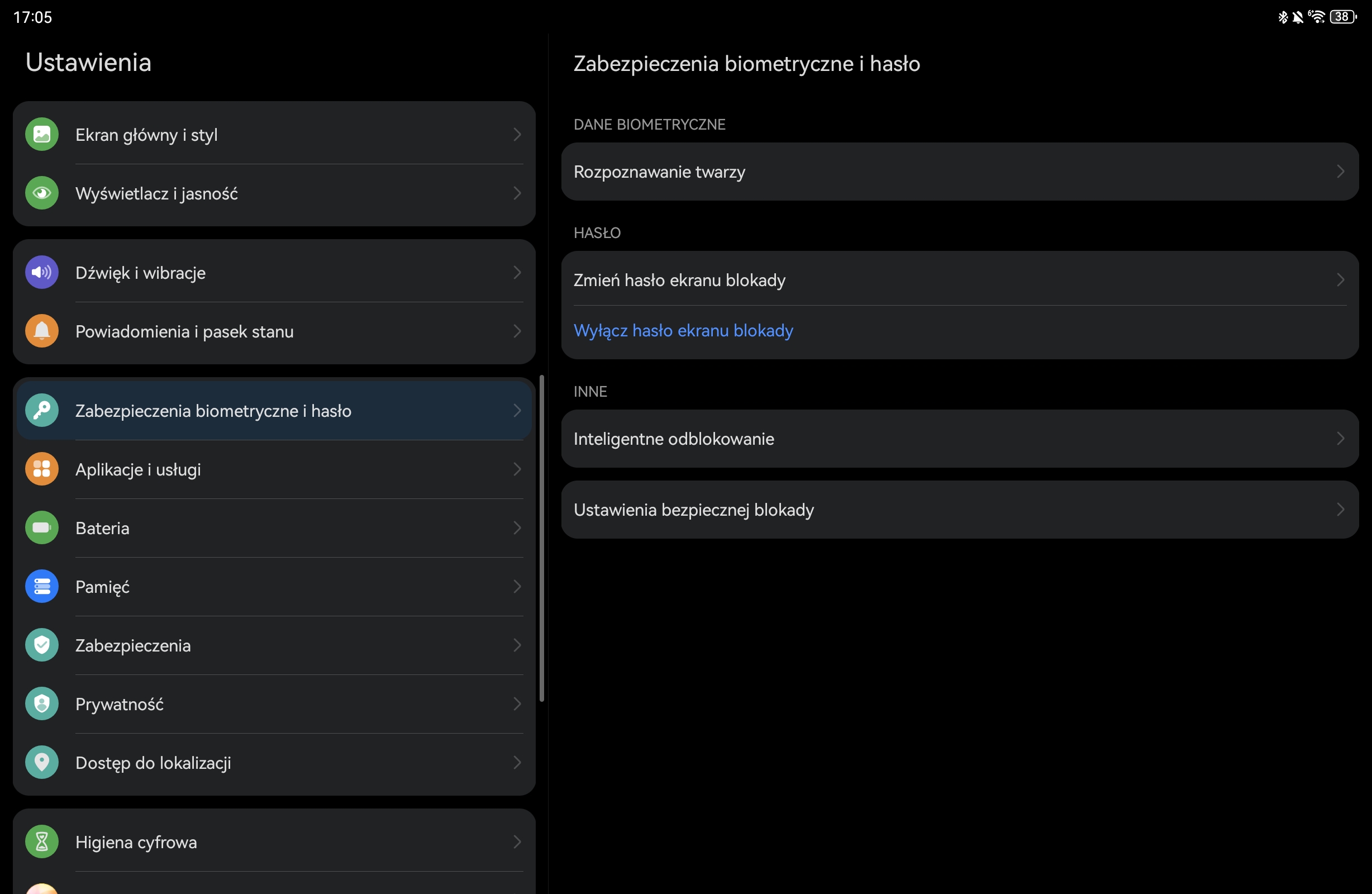Tap the key icon for Zabezpieczenia biometryczne
Image resolution: width=1372 pixels, height=894 pixels.
(x=41, y=411)
